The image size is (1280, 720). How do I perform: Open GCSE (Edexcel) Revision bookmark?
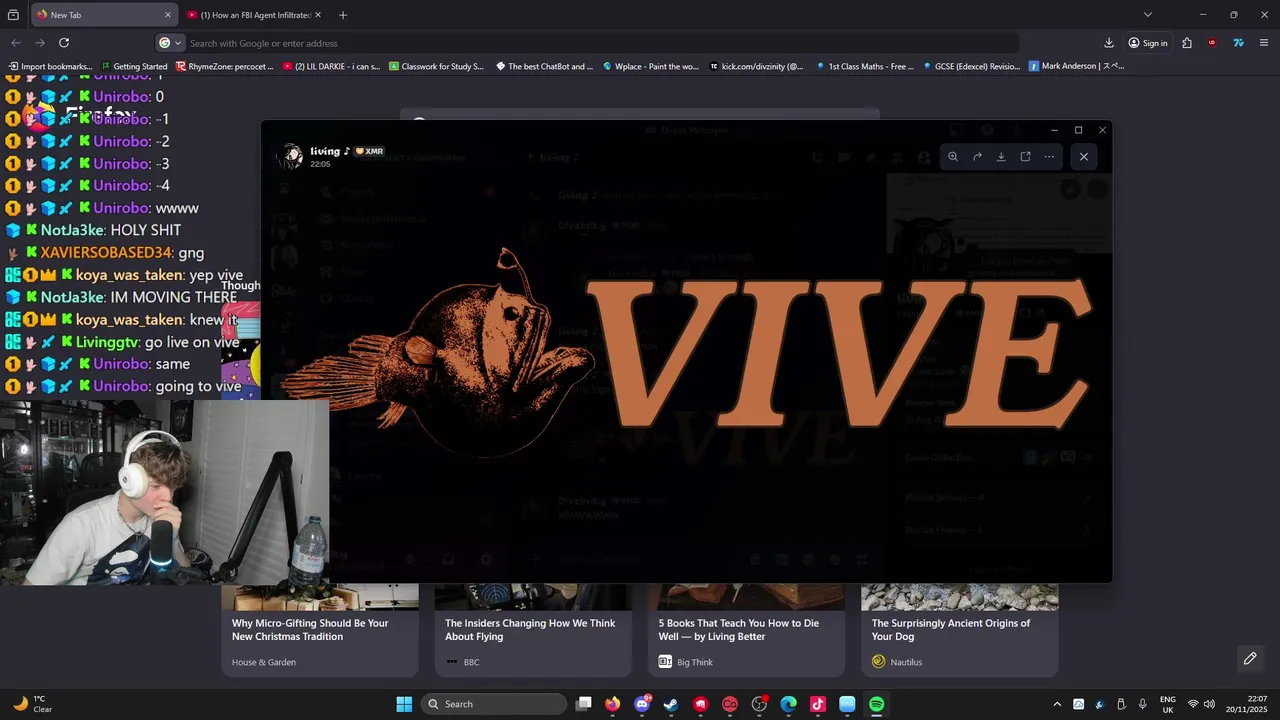pos(971,66)
